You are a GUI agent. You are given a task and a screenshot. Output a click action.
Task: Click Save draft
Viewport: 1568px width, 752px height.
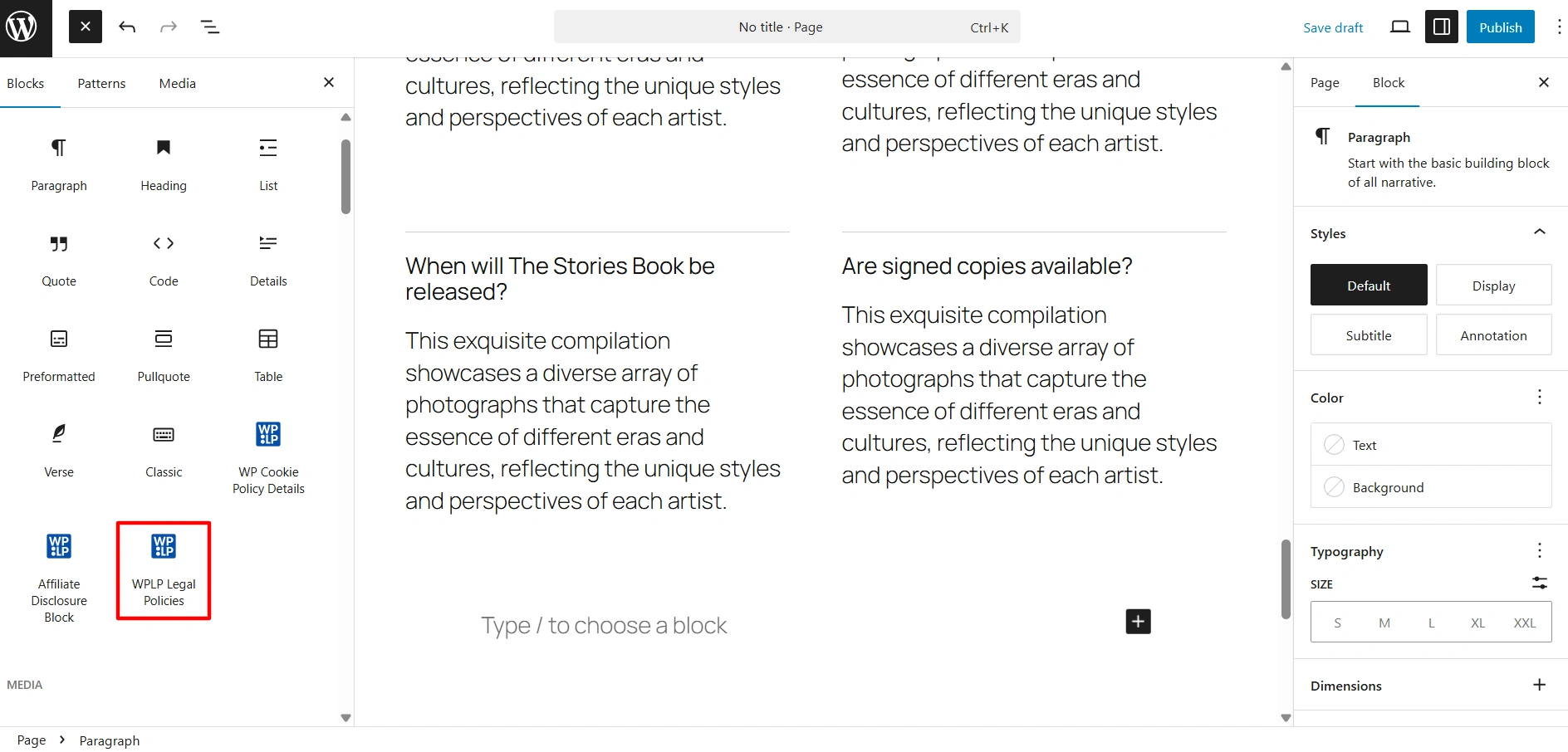click(1333, 27)
